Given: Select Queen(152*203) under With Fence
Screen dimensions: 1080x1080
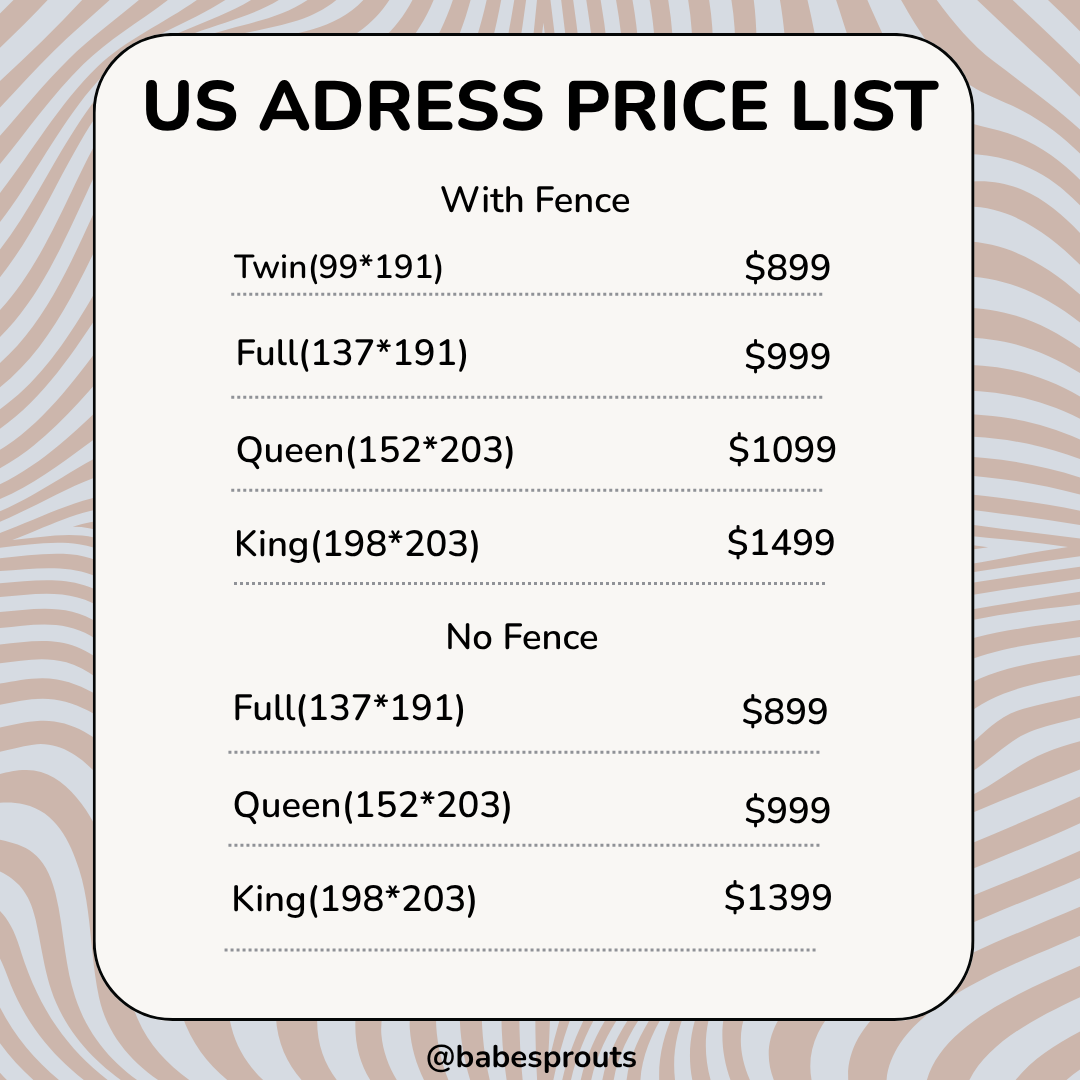Looking at the screenshot, I should click(375, 451).
